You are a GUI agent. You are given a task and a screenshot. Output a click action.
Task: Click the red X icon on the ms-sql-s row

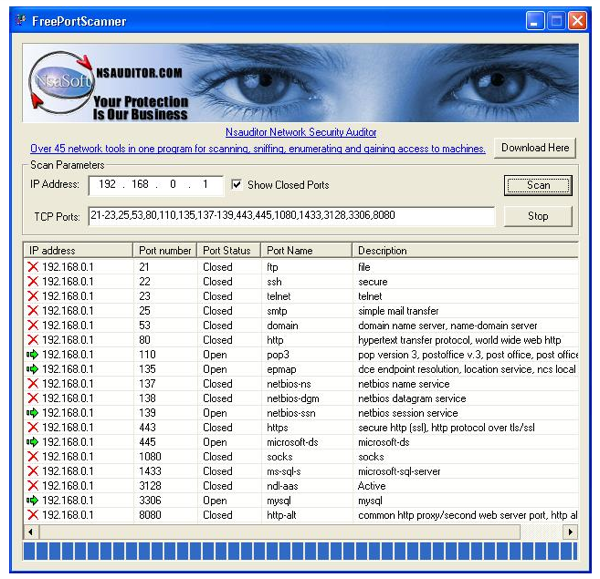click(x=33, y=471)
